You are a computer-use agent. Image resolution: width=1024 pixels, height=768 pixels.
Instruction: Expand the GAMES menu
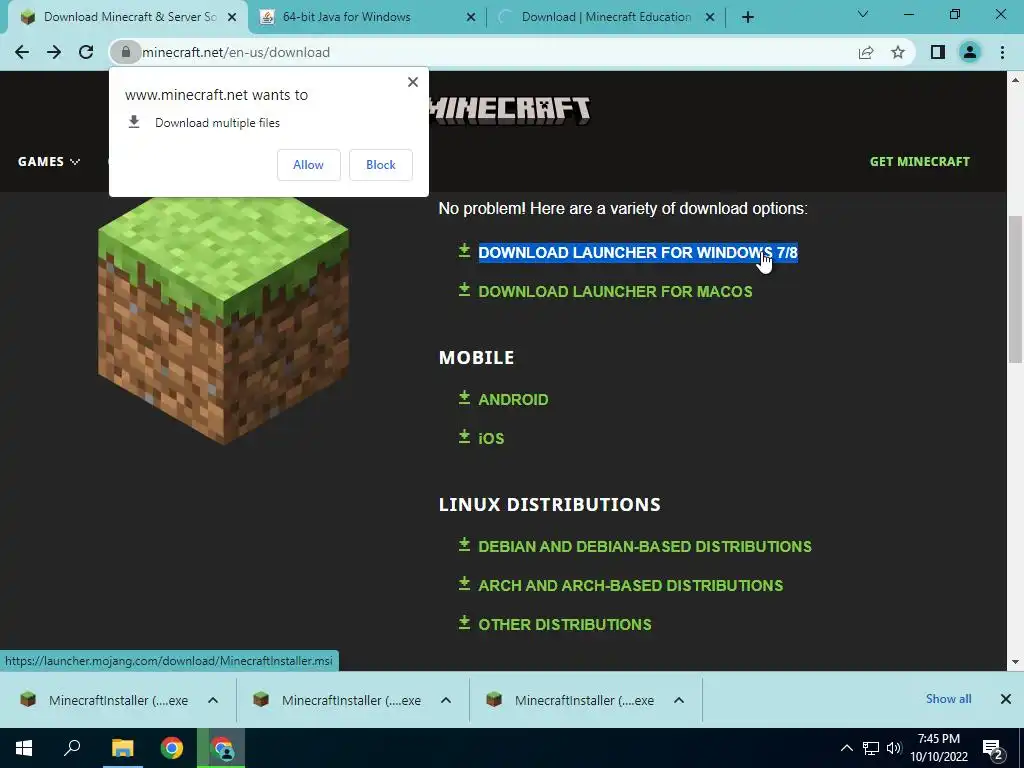pyautogui.click(x=49, y=161)
